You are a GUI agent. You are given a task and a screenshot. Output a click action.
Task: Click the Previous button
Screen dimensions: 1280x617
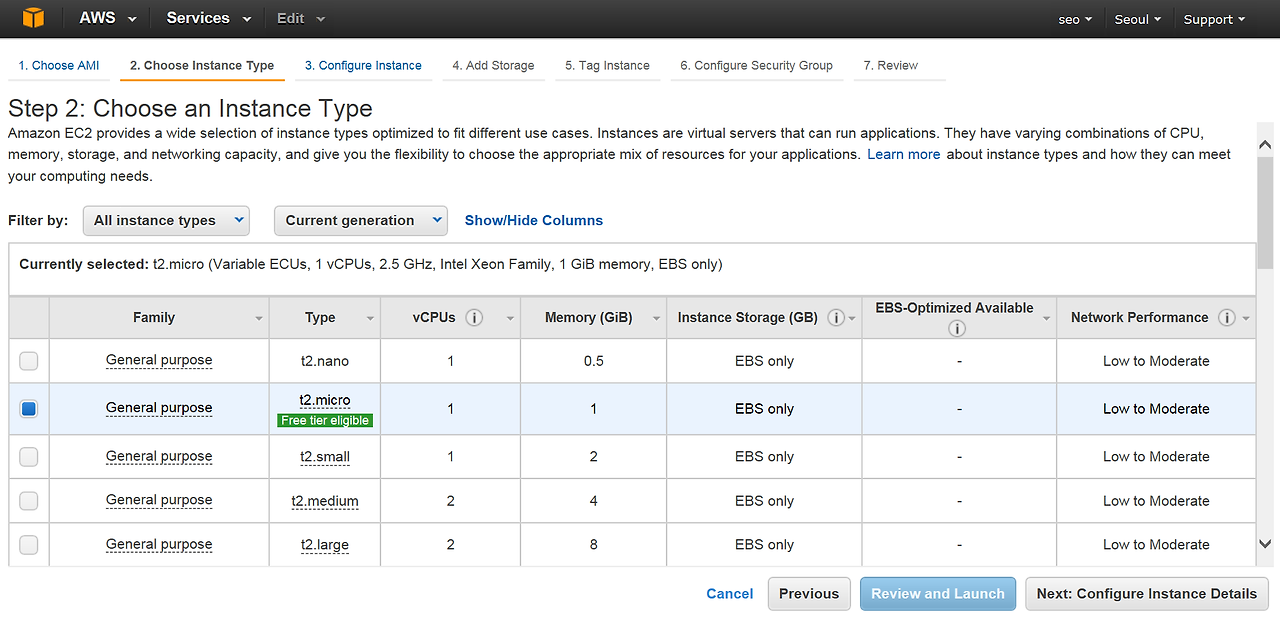click(x=809, y=594)
